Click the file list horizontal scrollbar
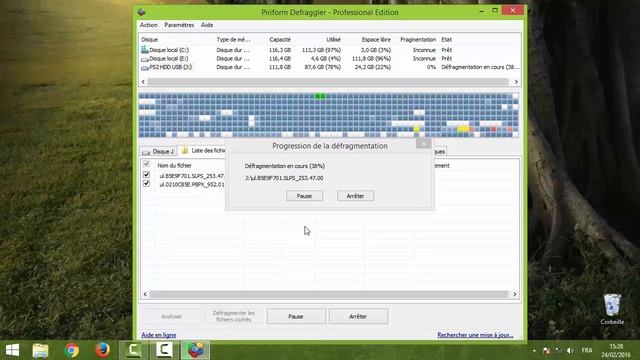This screenshot has width=640, height=360. coord(329,294)
